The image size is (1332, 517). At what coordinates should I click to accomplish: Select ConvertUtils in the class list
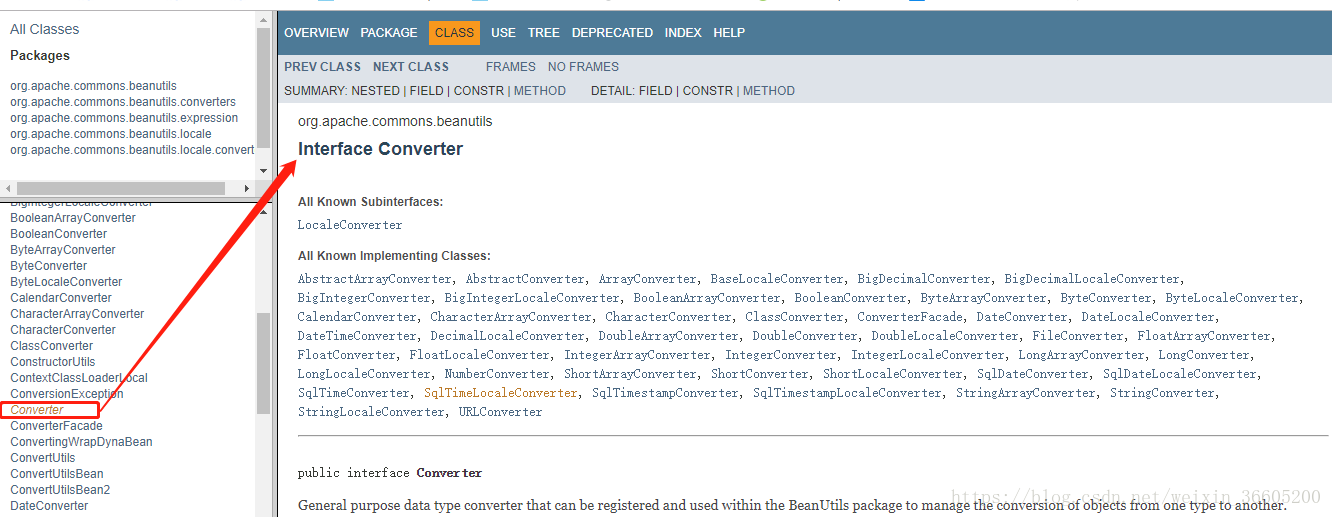[x=43, y=458]
